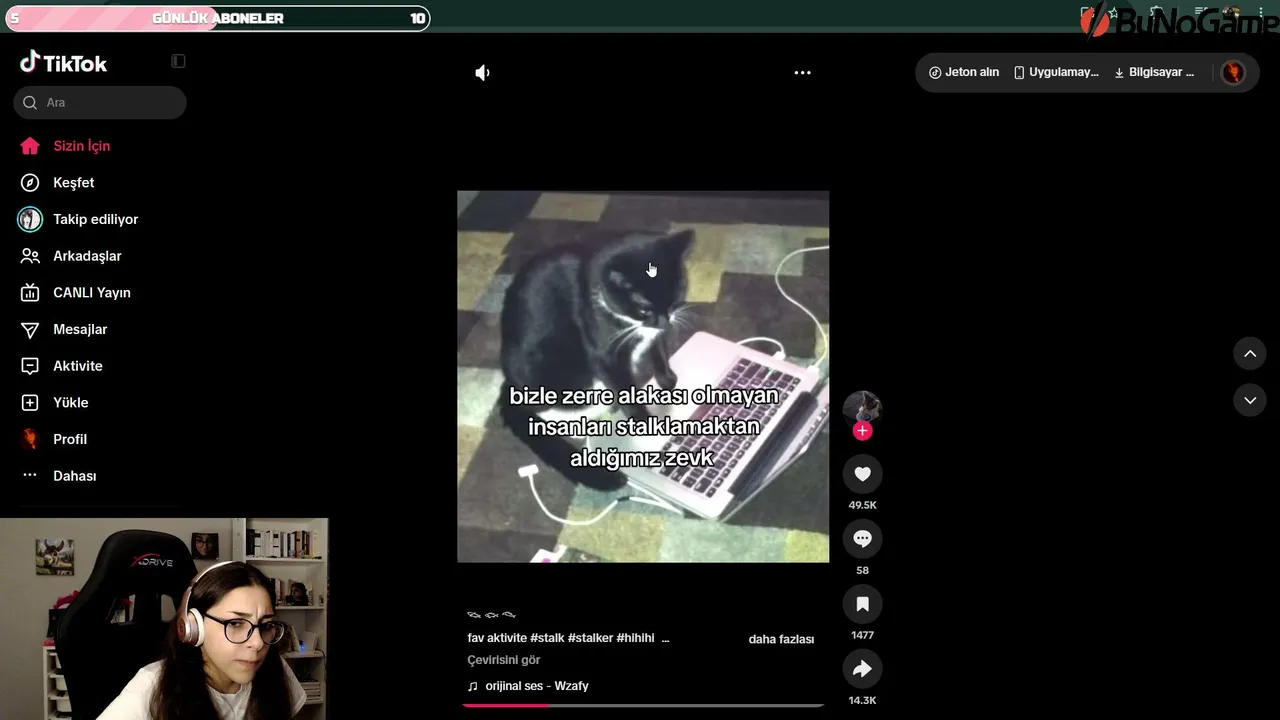Click Jeton alın button
Screen dimensions: 1280x720
click(964, 72)
